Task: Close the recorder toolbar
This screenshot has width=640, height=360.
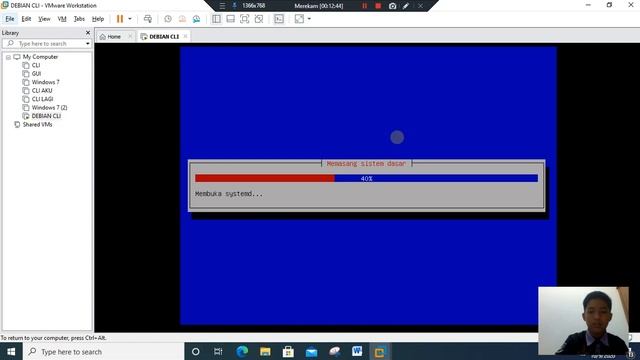Action: [x=420, y=6]
